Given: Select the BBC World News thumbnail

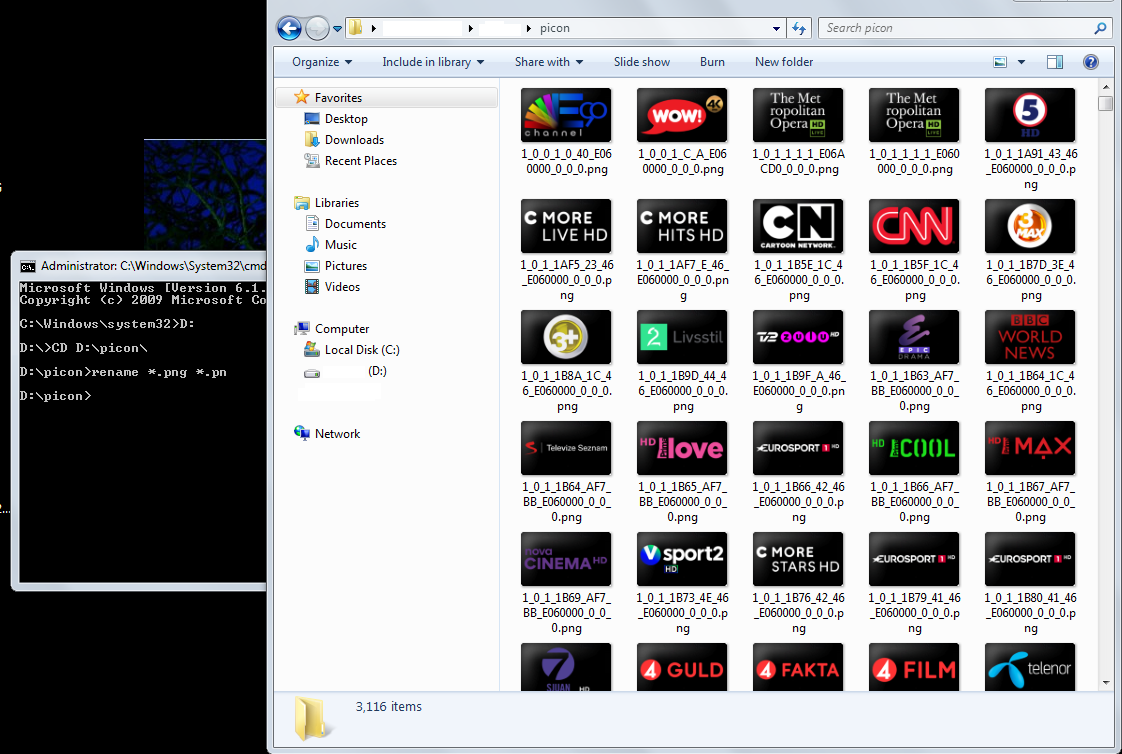Looking at the screenshot, I should point(1030,337).
